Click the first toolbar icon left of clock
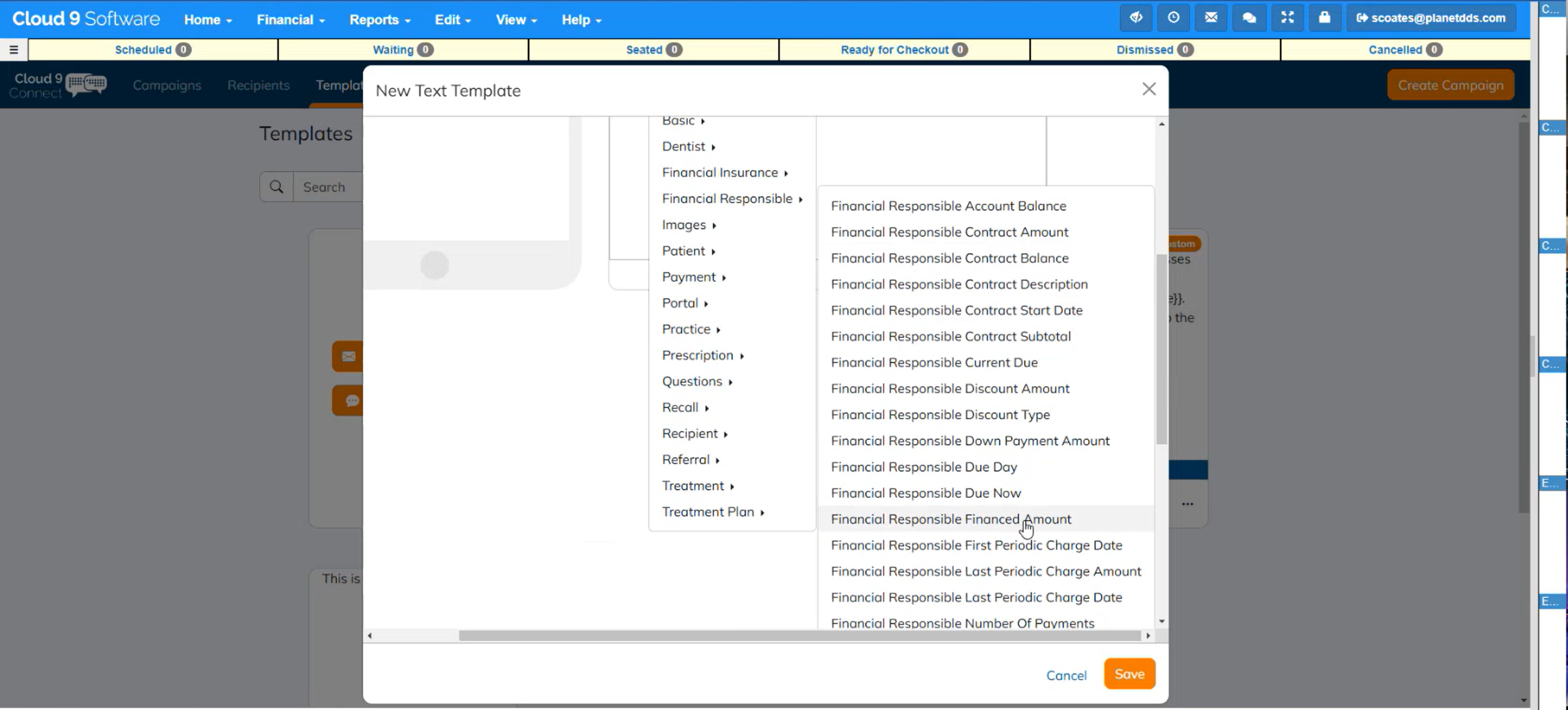 tap(1136, 18)
